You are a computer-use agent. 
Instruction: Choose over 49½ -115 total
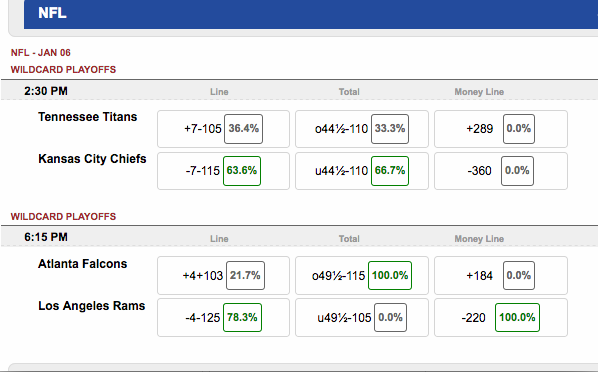pos(362,275)
